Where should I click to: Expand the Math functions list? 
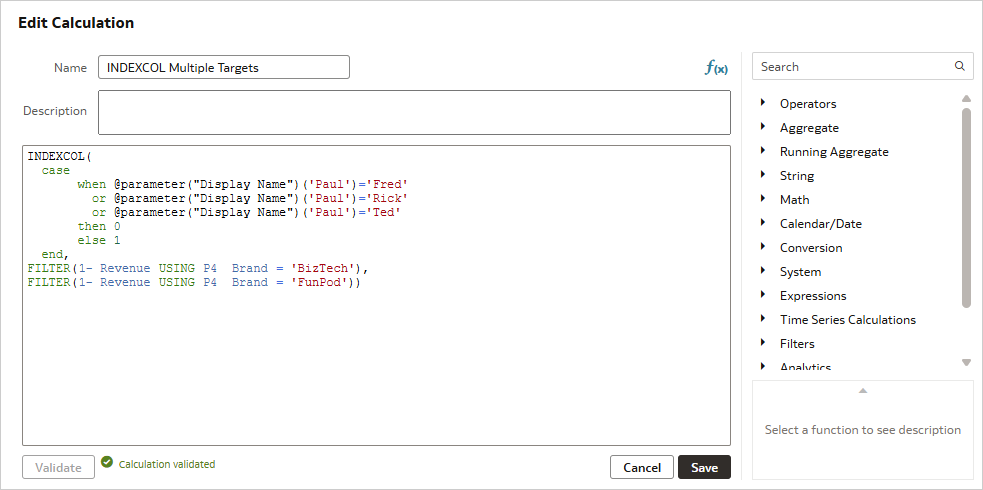click(763, 199)
